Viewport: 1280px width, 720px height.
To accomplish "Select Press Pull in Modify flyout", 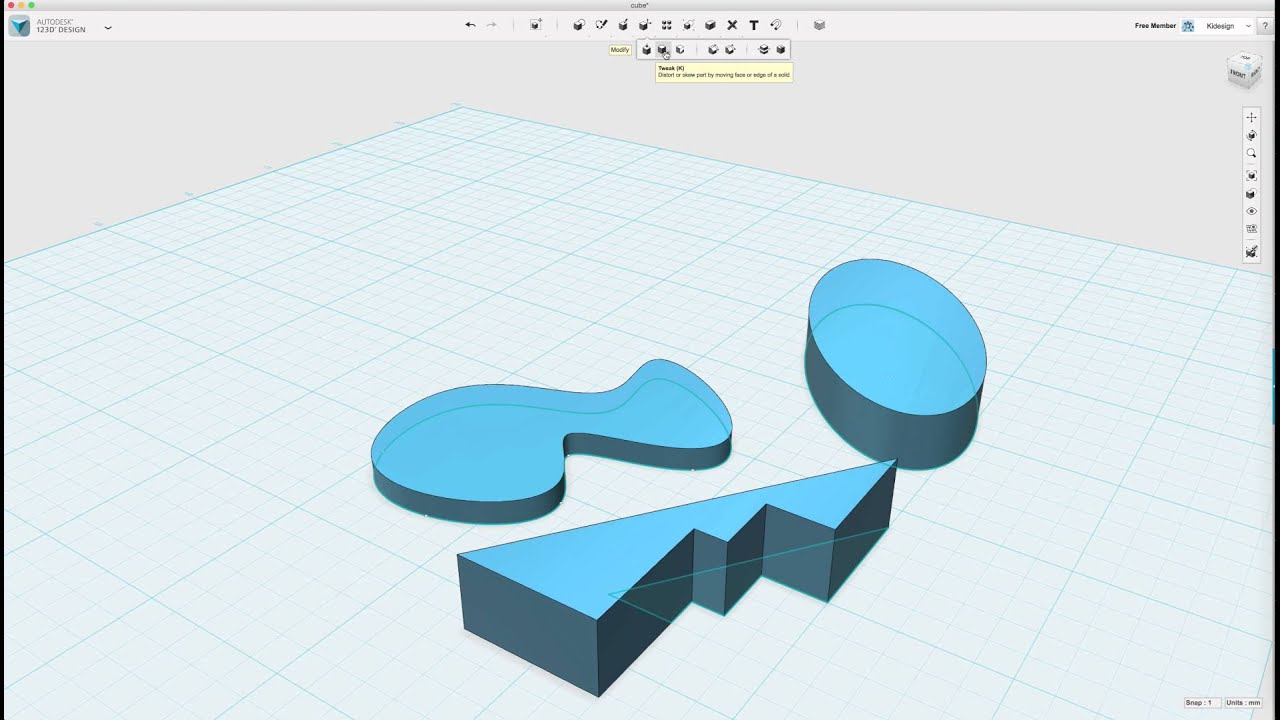I will point(646,49).
